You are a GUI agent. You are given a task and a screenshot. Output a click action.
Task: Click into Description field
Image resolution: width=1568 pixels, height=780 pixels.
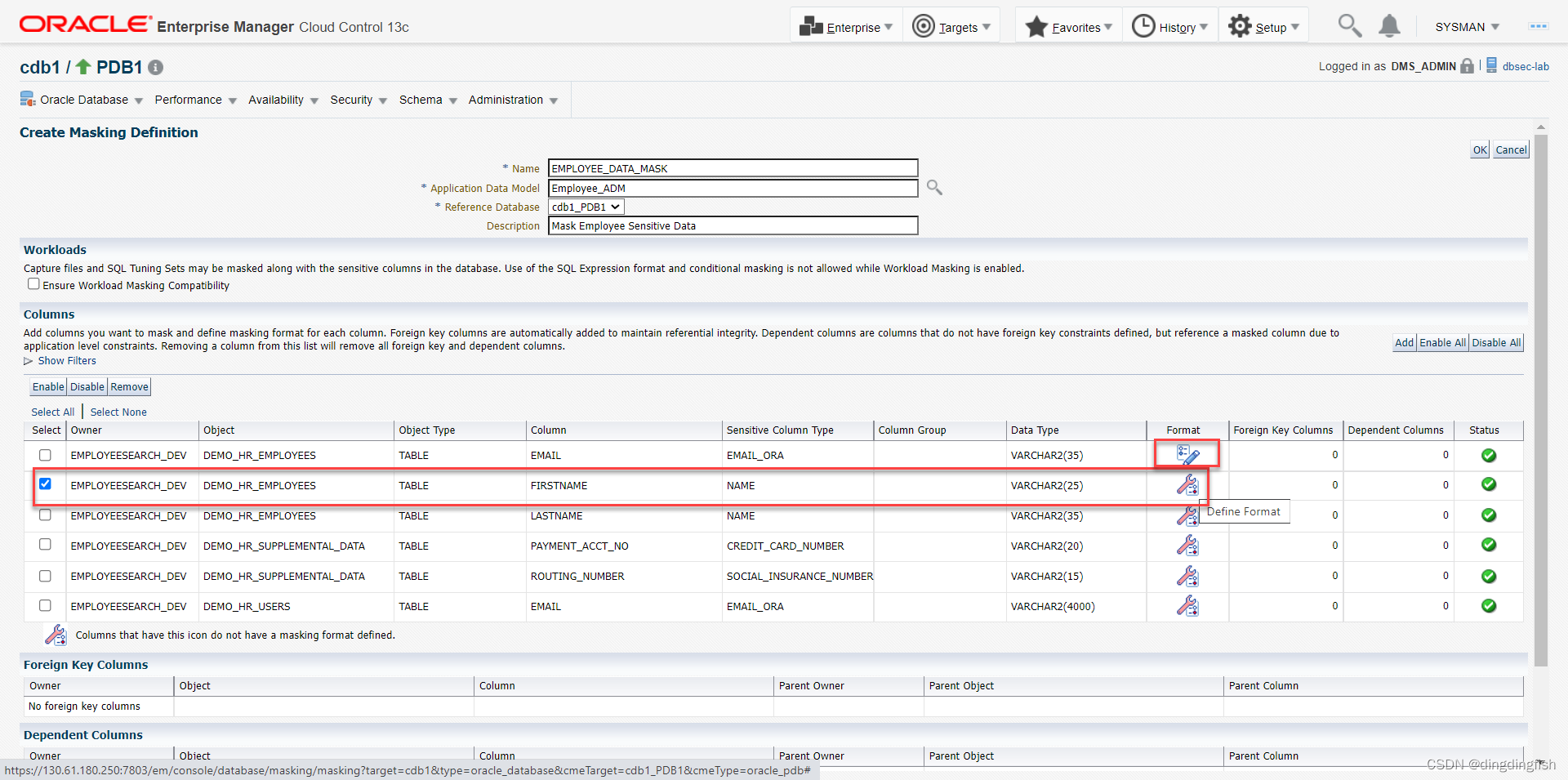(733, 225)
